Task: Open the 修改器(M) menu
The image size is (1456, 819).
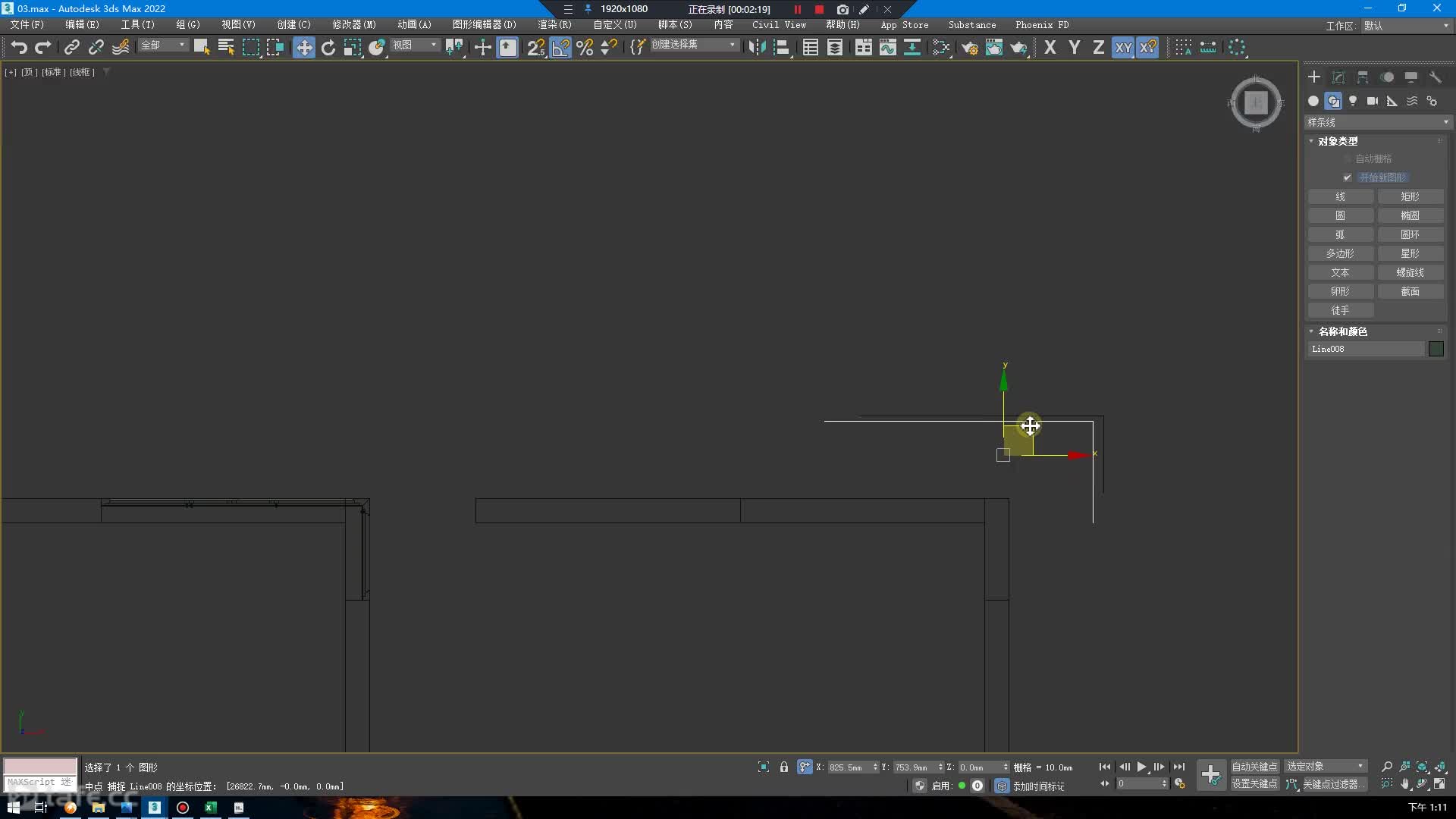Action: tap(354, 25)
